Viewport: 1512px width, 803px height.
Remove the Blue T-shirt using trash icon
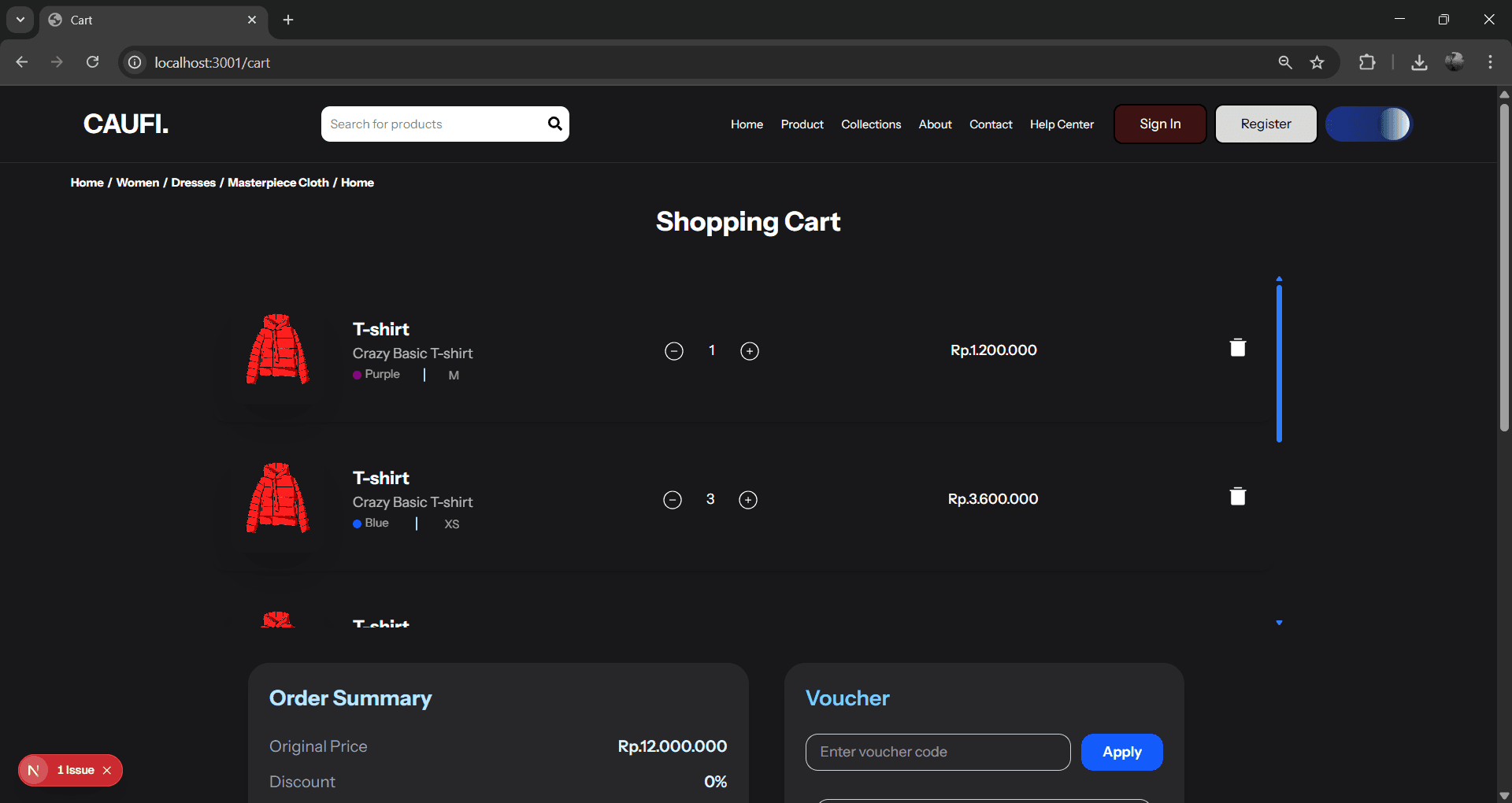click(x=1237, y=497)
